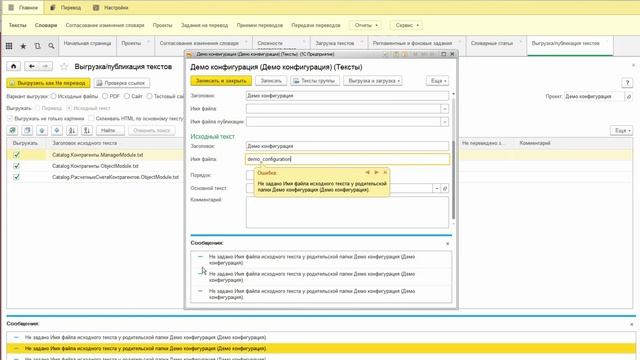Maximize the Демо конфигурация dialog window

[x=444, y=54]
